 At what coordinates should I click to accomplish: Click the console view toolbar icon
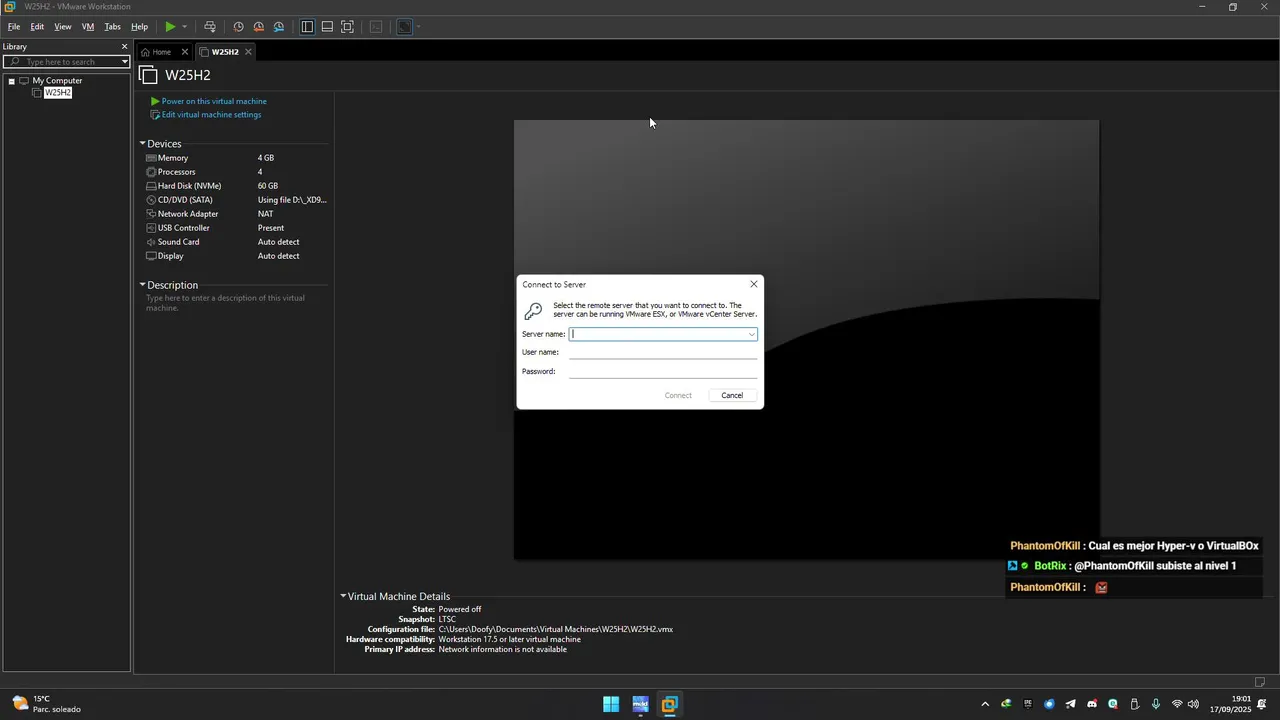(x=376, y=27)
